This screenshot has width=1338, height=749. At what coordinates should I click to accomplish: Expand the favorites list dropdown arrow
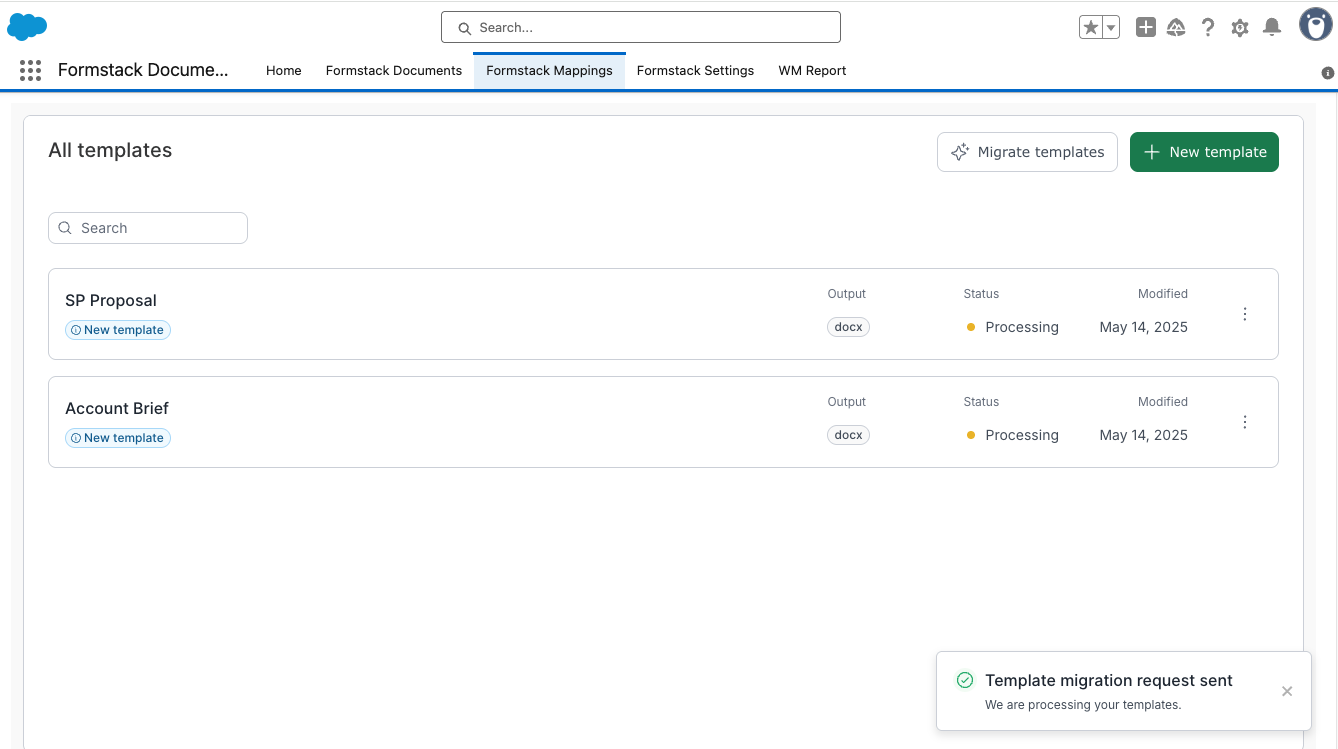click(x=1111, y=28)
